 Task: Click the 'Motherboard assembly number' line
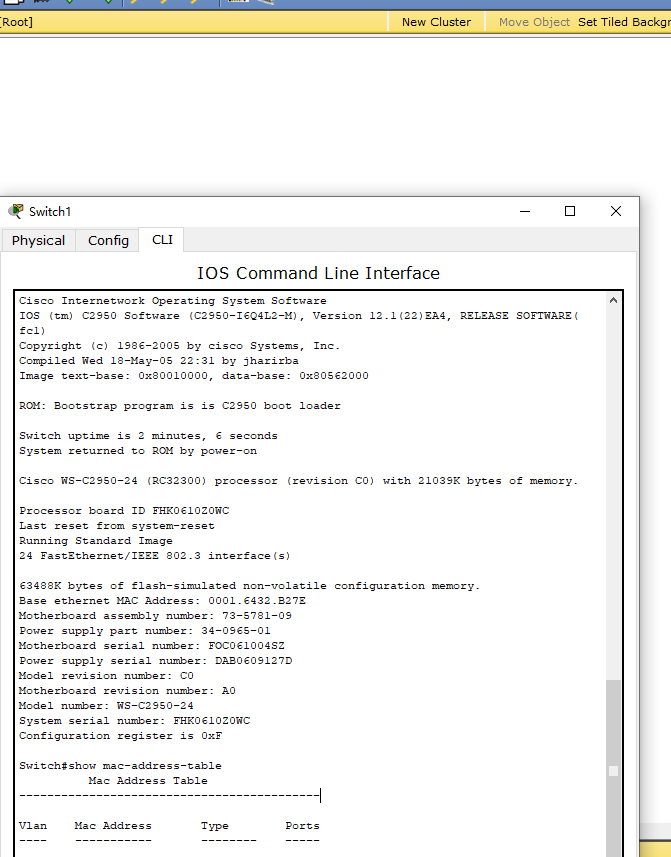(155, 615)
